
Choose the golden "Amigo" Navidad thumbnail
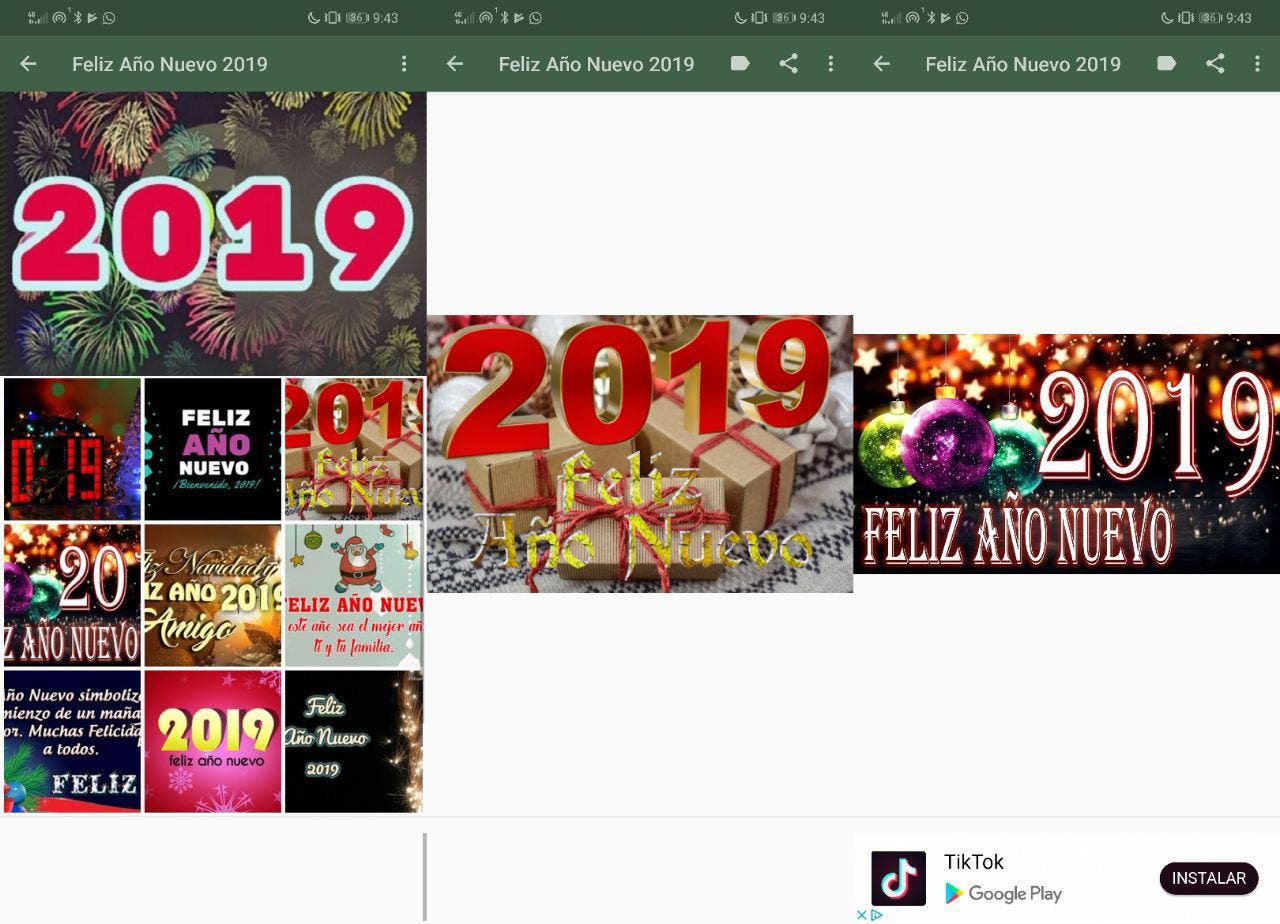point(213,595)
